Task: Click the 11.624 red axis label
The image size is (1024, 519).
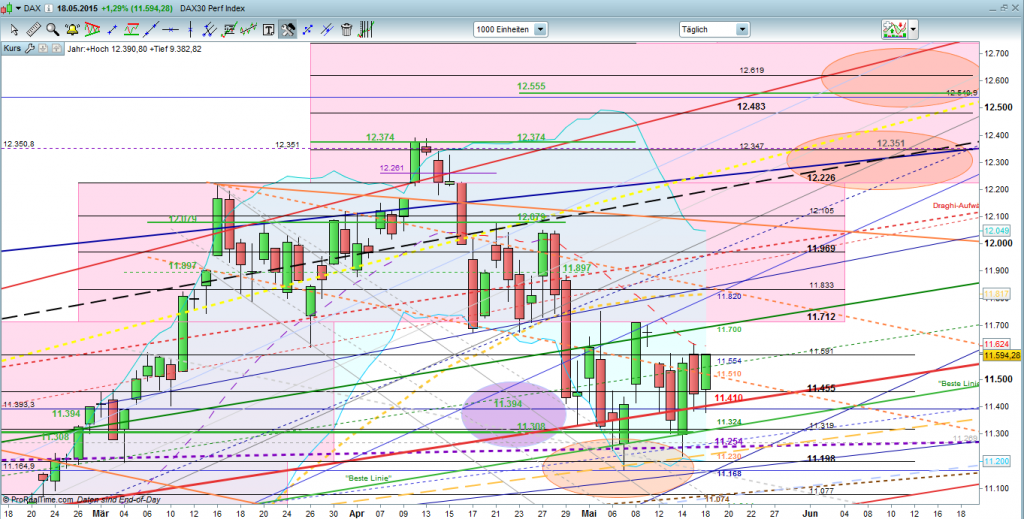Action: click(x=996, y=343)
